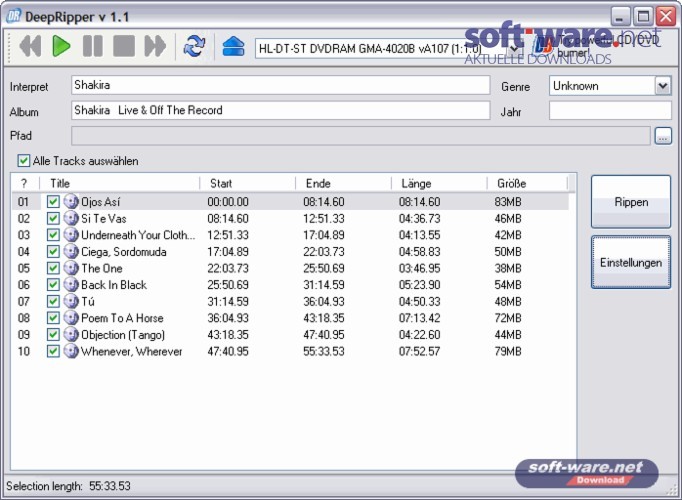The width and height of the screenshot is (682, 500).
Task: Click end time 55:33.53 in track 10
Action: (x=324, y=351)
